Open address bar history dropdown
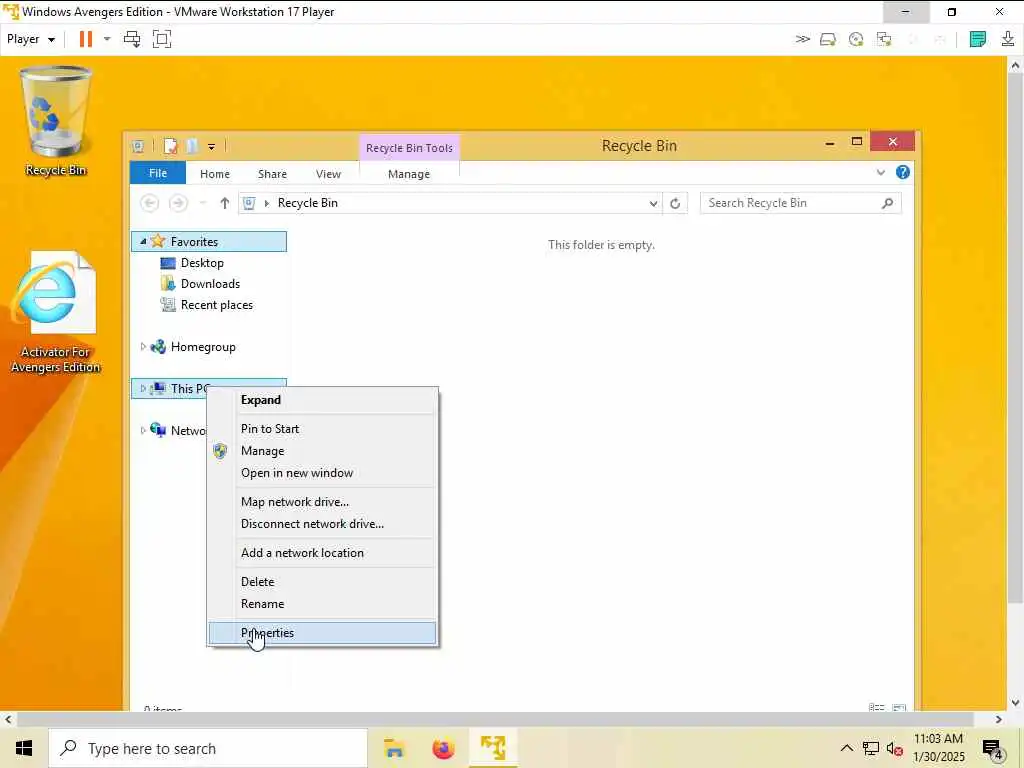The height and width of the screenshot is (768, 1024). tap(653, 203)
